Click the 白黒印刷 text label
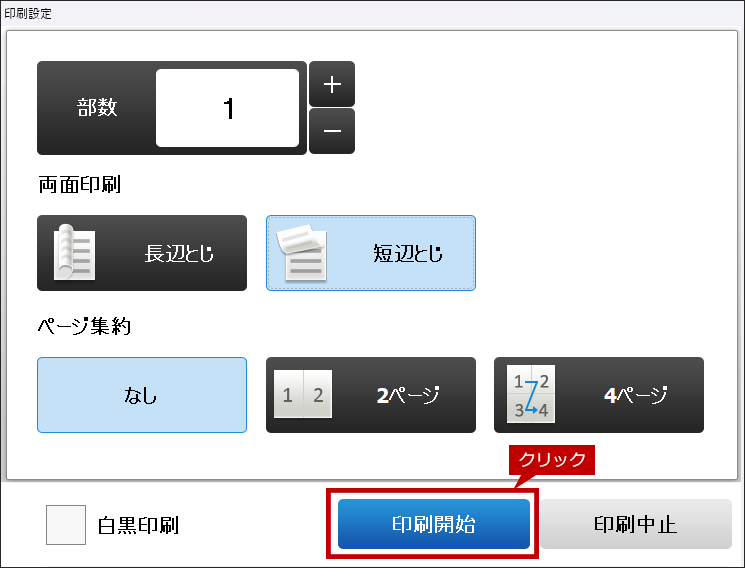 click(138, 525)
